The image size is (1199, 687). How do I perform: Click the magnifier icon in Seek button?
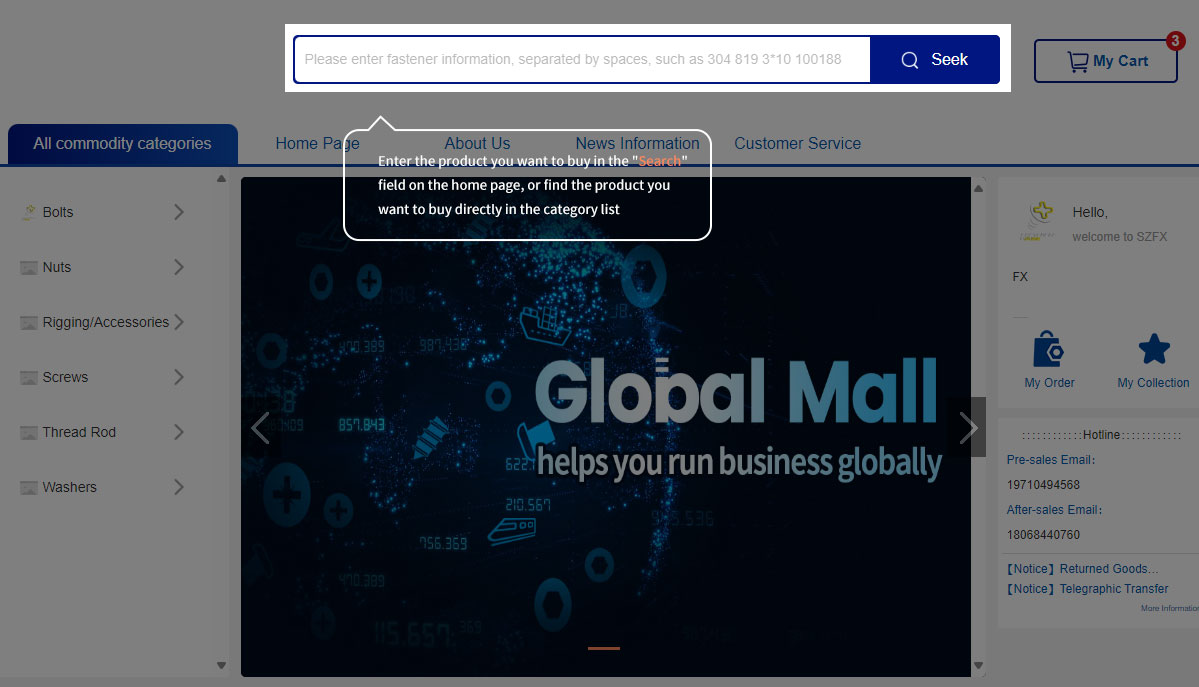(x=909, y=60)
